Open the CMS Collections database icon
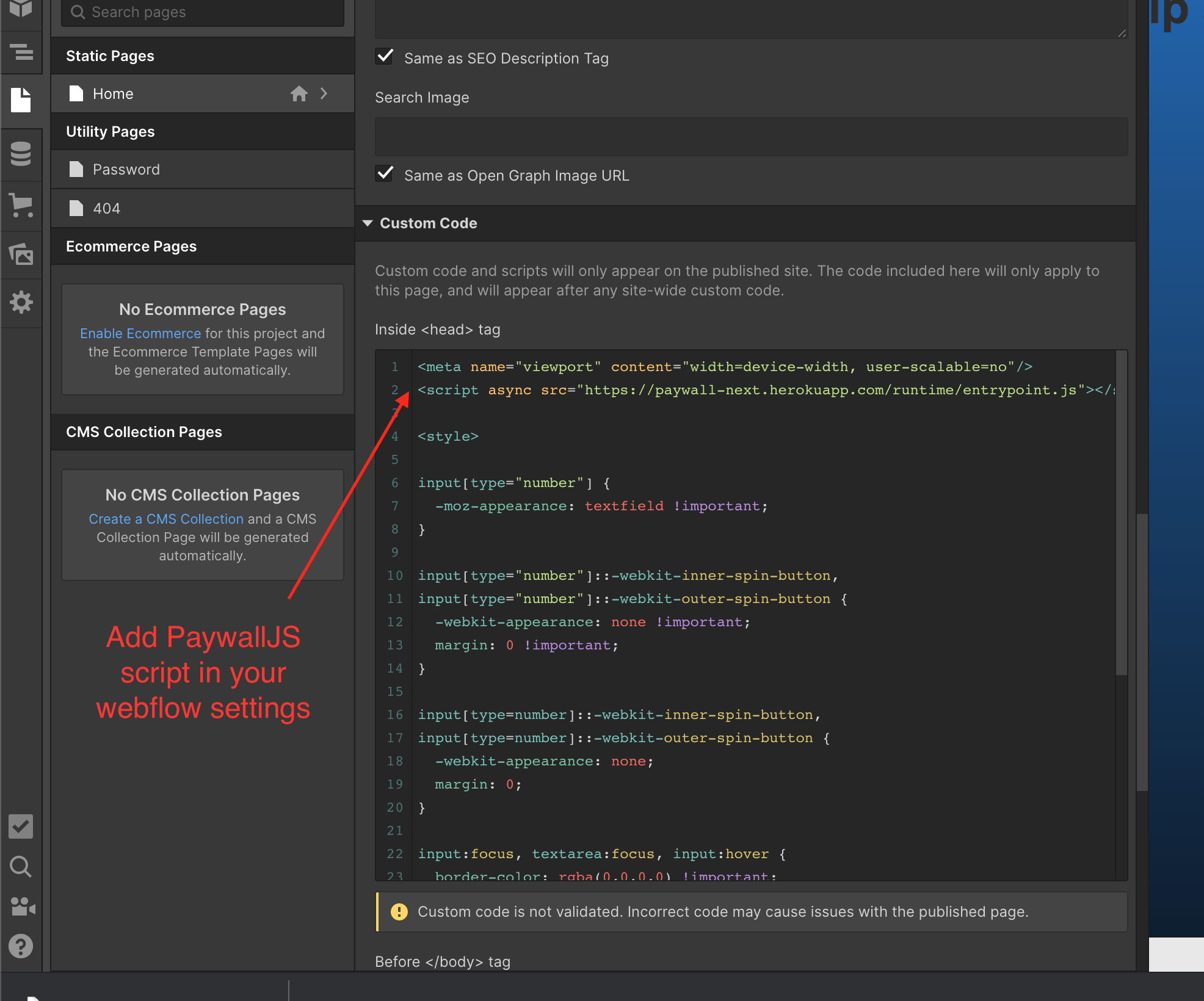Viewport: 1204px width, 1001px height. coord(21,153)
